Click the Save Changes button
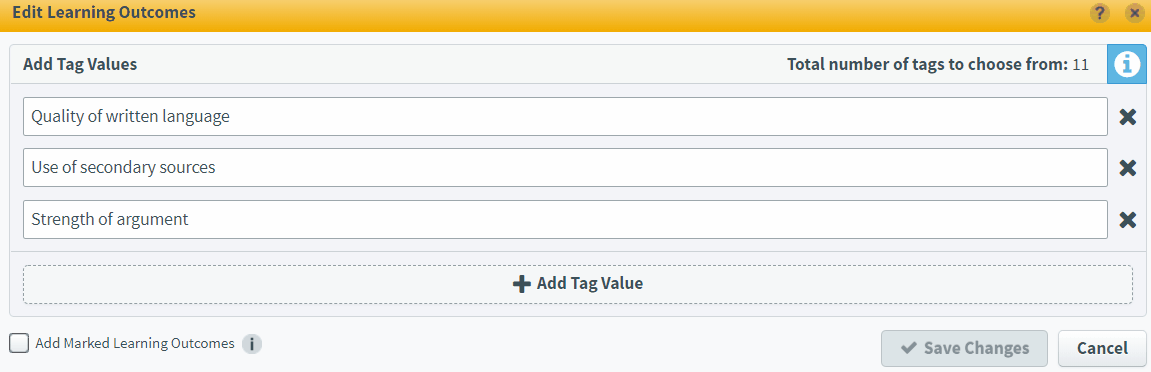The image size is (1151, 372). point(965,349)
